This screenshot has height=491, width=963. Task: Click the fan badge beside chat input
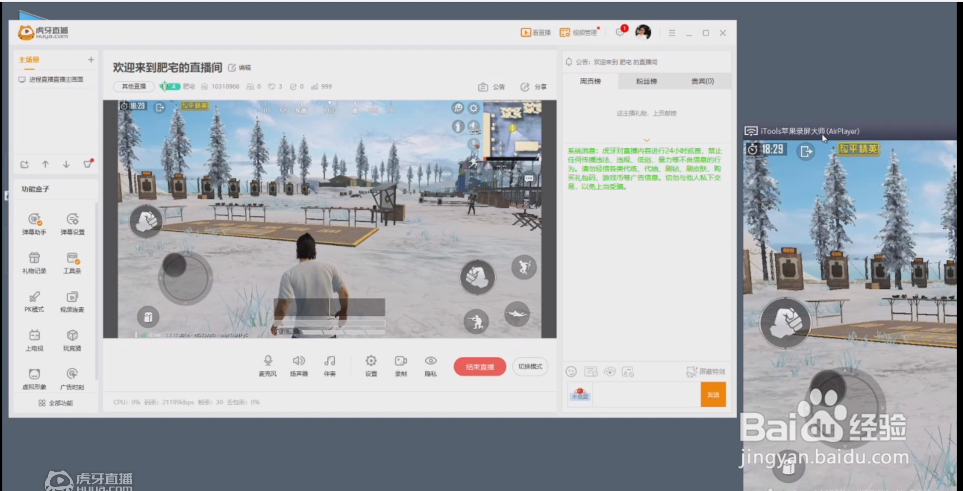click(x=579, y=395)
